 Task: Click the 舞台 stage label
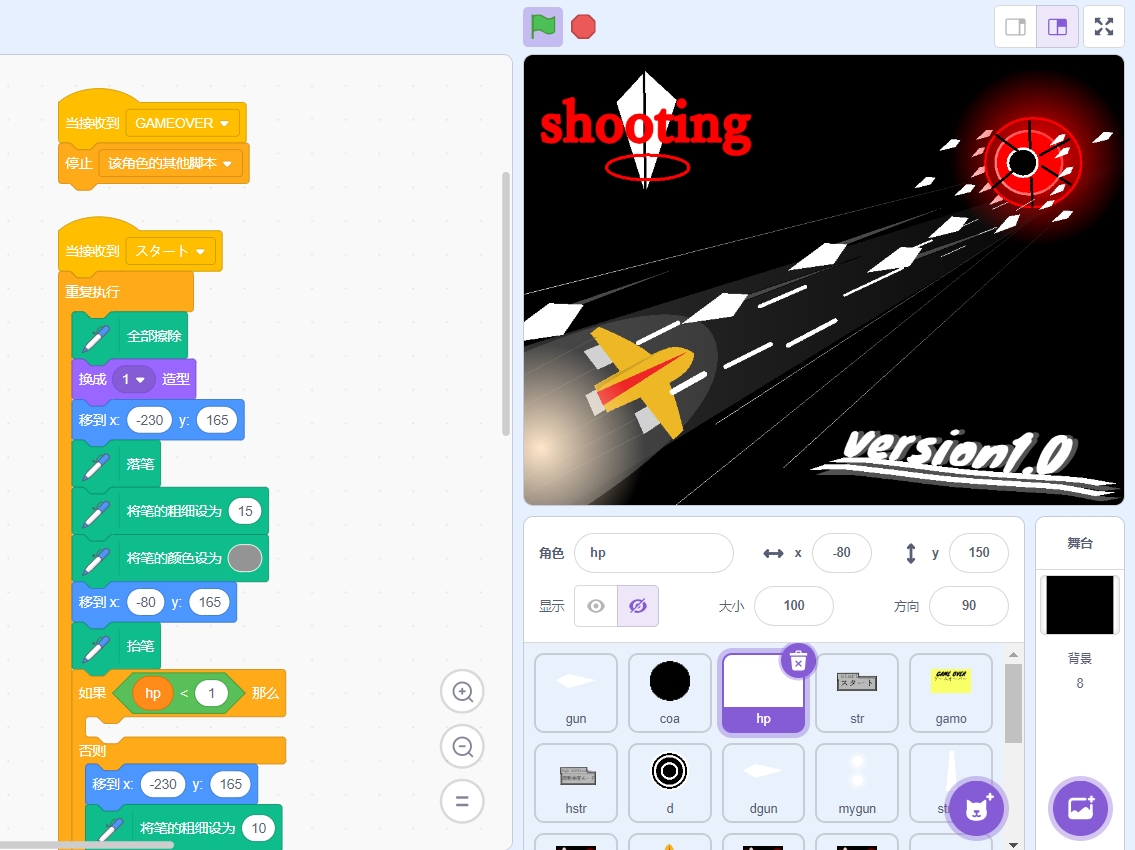[x=1080, y=543]
